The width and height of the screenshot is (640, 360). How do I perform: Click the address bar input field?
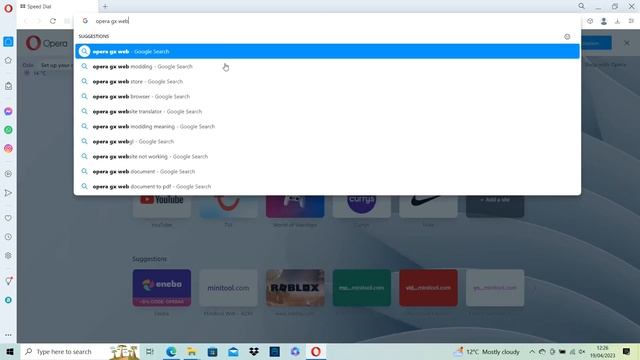327,21
